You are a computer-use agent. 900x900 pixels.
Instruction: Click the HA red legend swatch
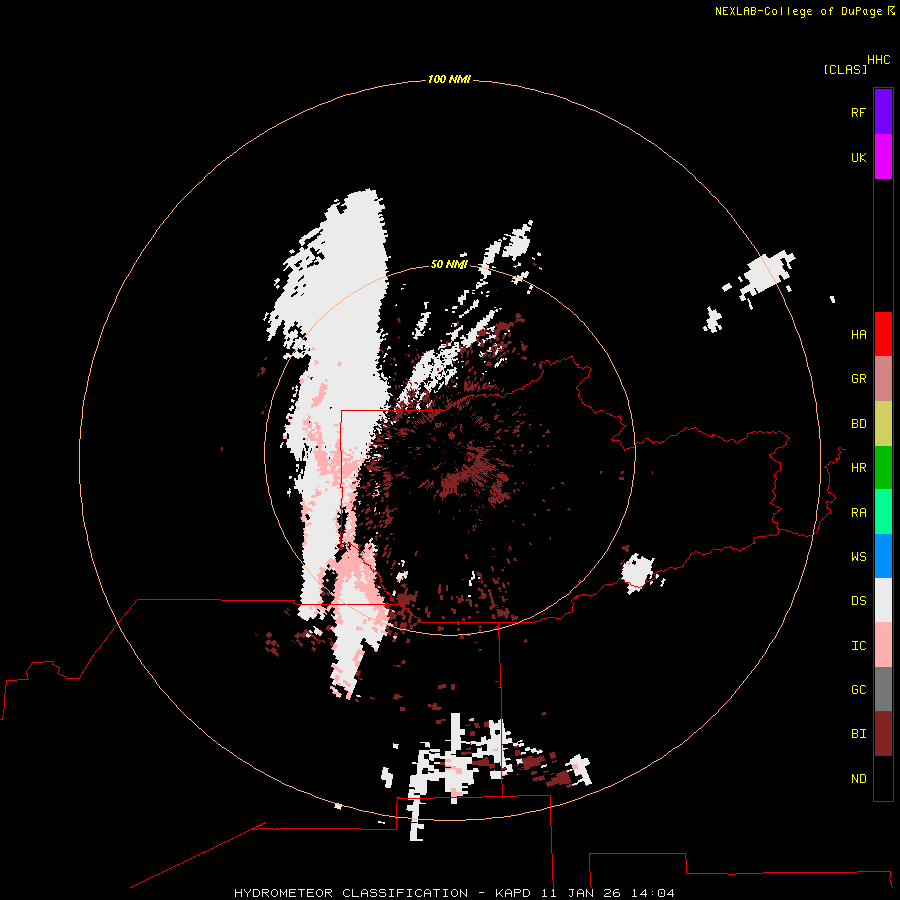[883, 334]
